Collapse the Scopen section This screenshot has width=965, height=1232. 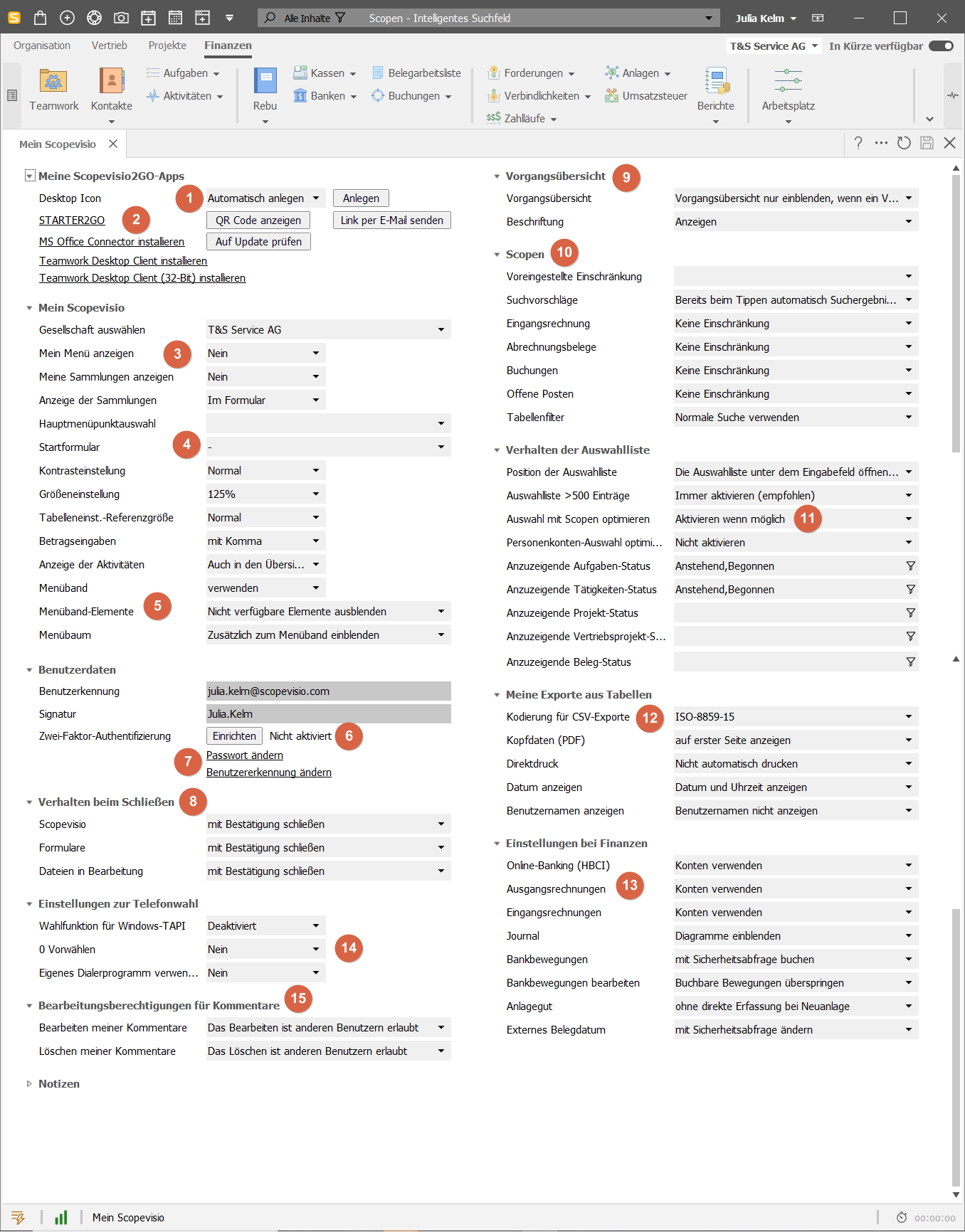click(497, 255)
